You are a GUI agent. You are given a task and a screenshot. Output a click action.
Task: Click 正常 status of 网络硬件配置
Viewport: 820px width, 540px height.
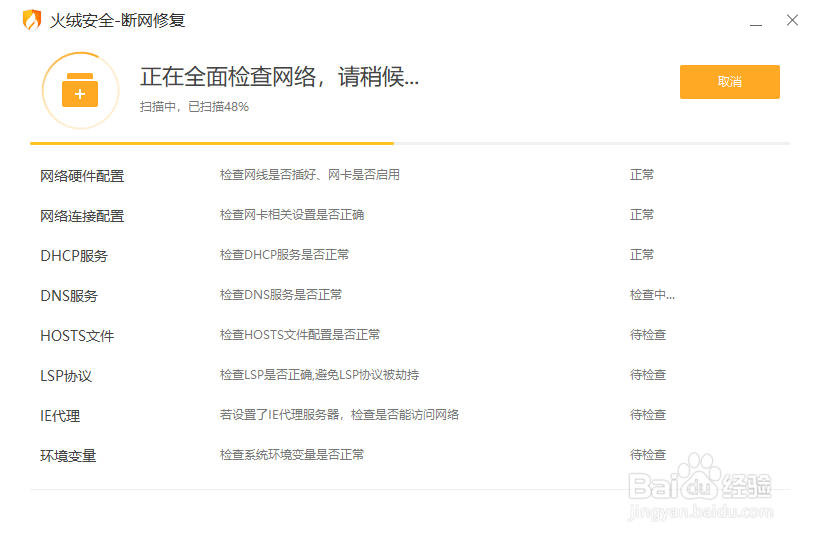click(x=642, y=175)
